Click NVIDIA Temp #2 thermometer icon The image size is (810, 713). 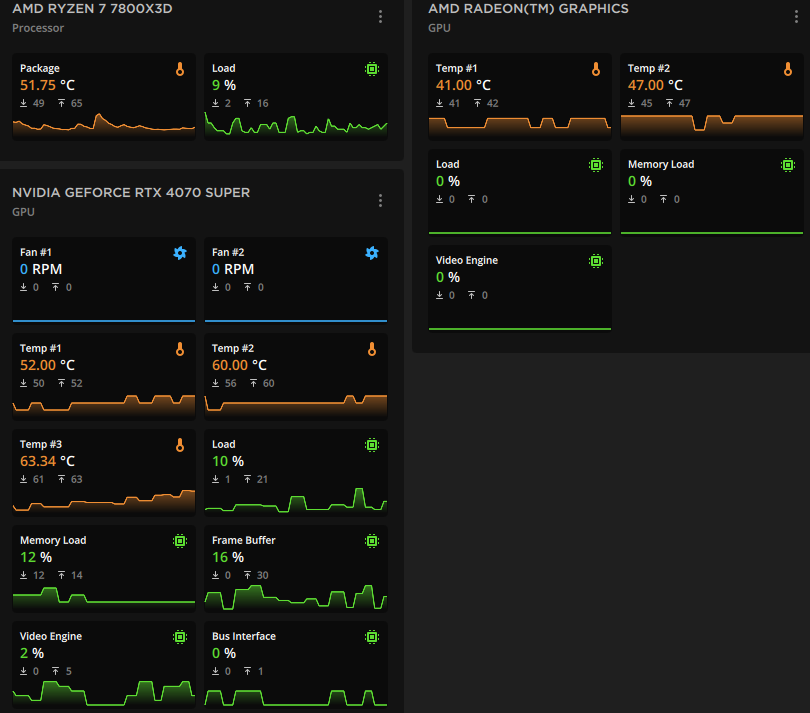pyautogui.click(x=372, y=349)
